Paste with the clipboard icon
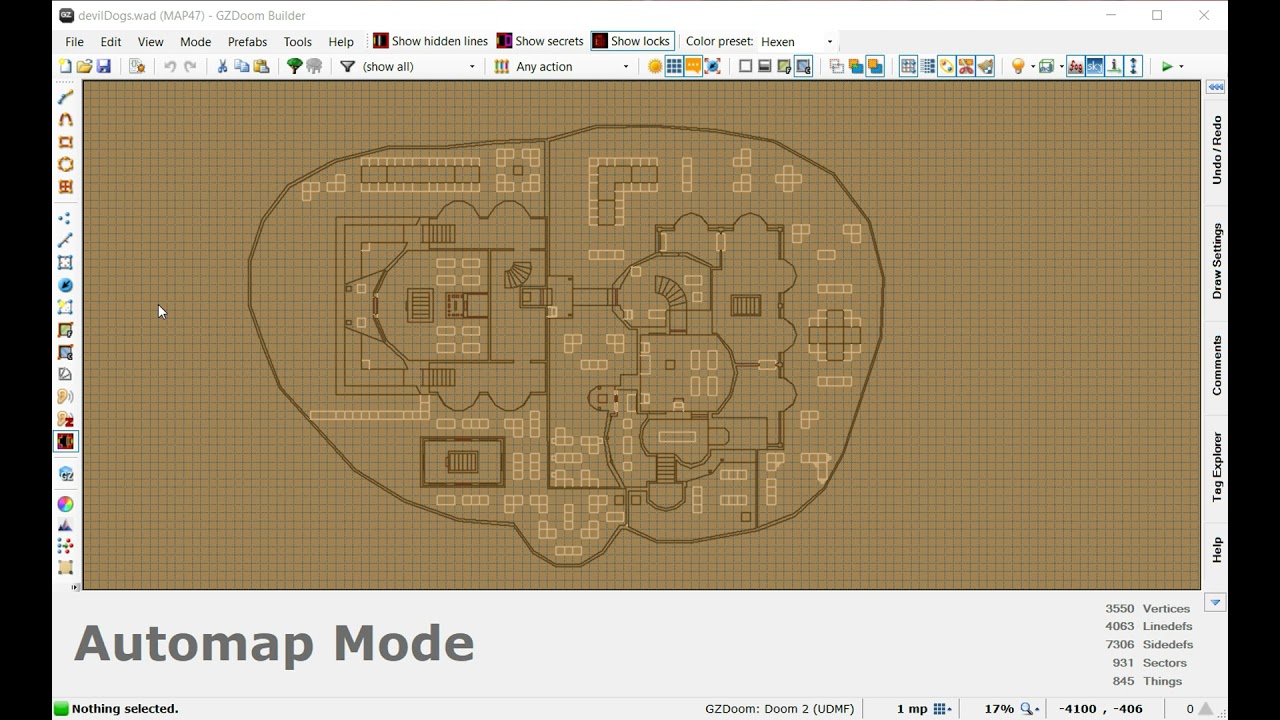This screenshot has width=1280, height=720. (261, 66)
